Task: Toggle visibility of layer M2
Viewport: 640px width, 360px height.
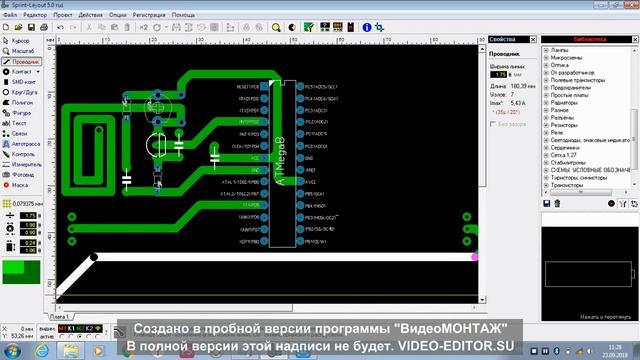Action: (x=80, y=328)
